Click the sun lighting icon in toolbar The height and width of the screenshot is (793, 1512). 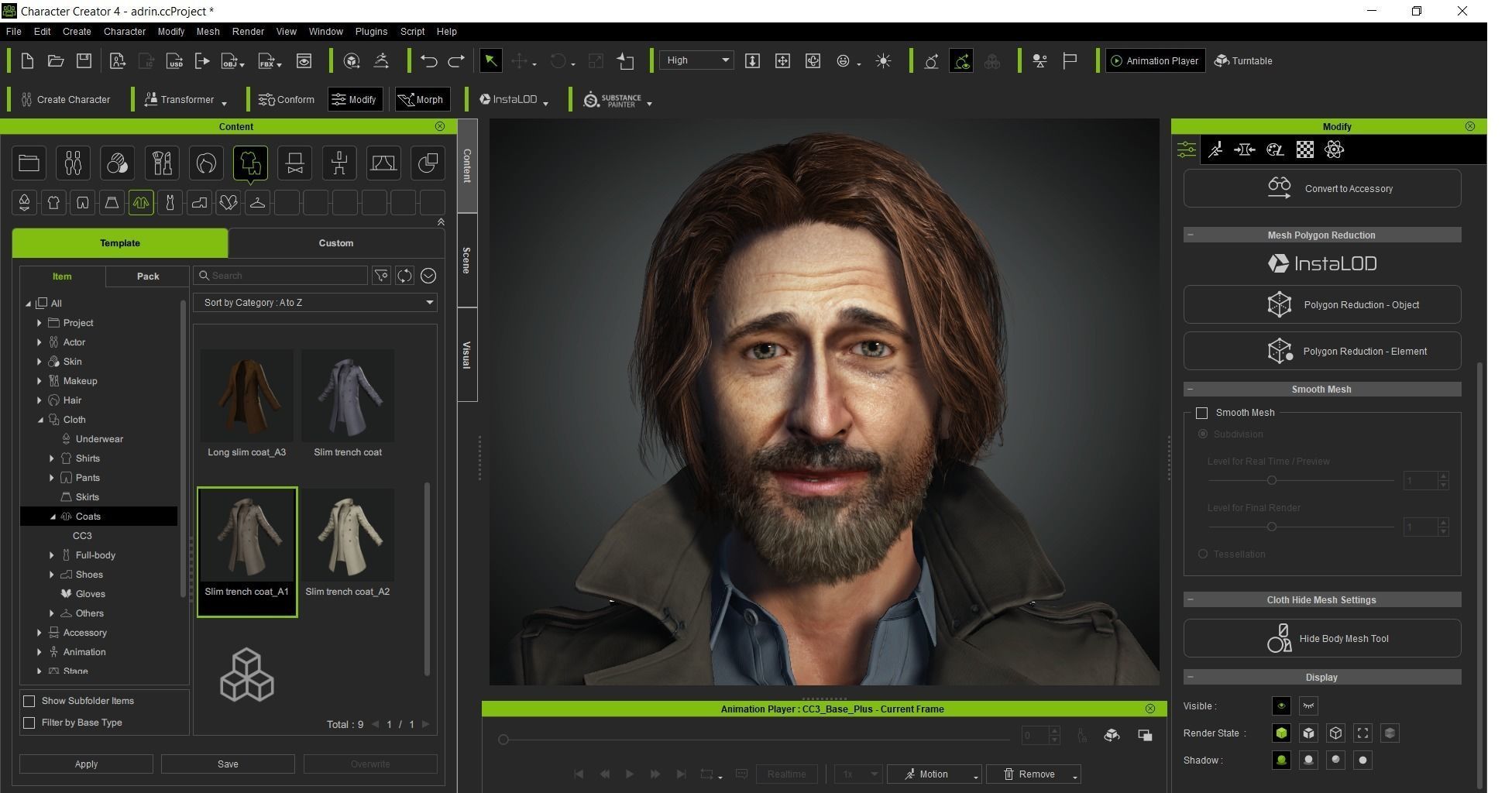[x=883, y=60]
